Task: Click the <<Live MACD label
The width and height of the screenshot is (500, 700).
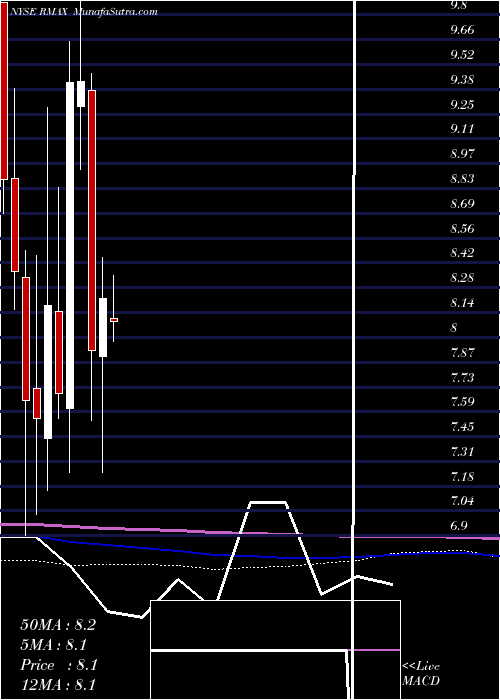Action: point(421,674)
